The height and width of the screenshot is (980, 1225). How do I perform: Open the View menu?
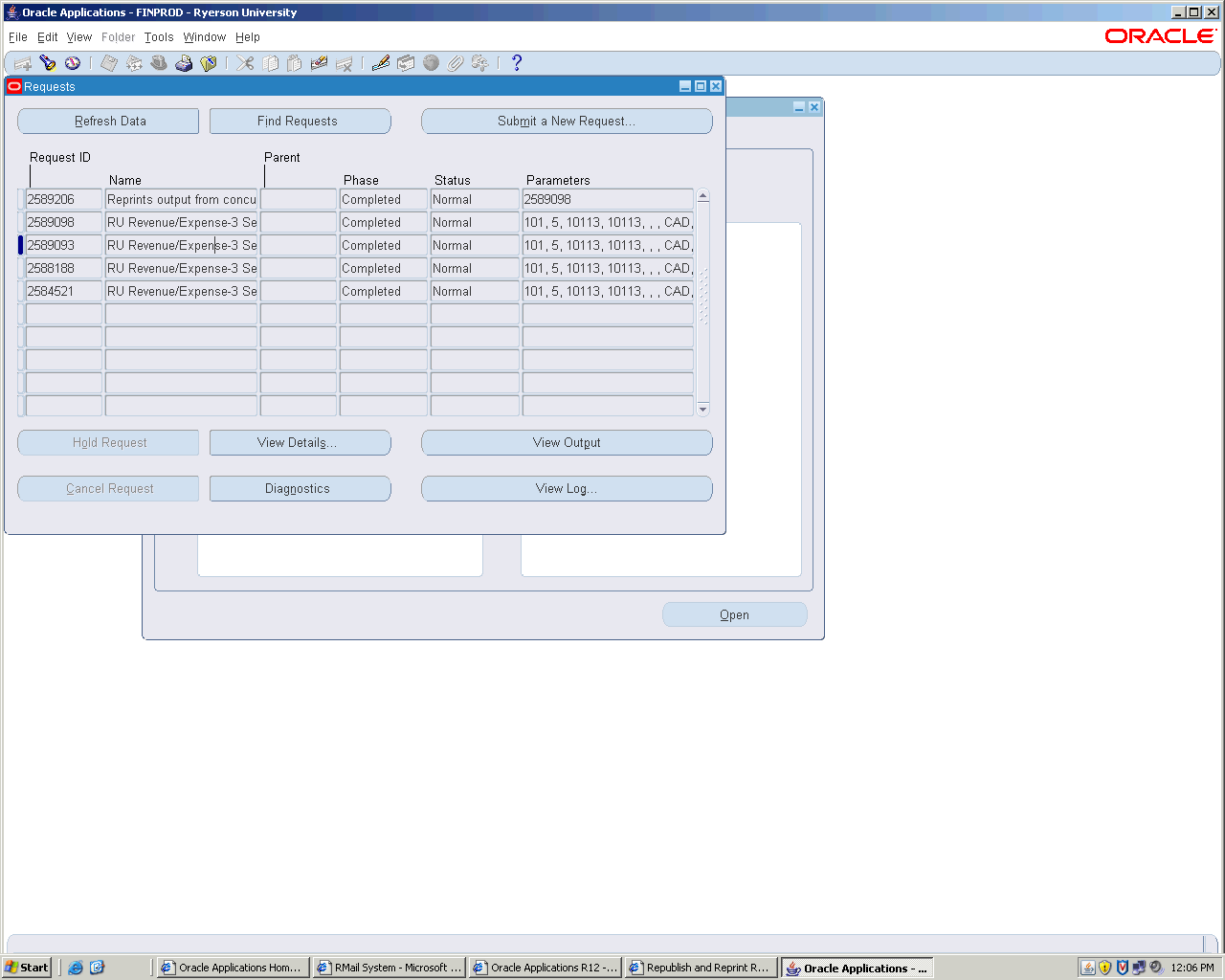tap(79, 37)
